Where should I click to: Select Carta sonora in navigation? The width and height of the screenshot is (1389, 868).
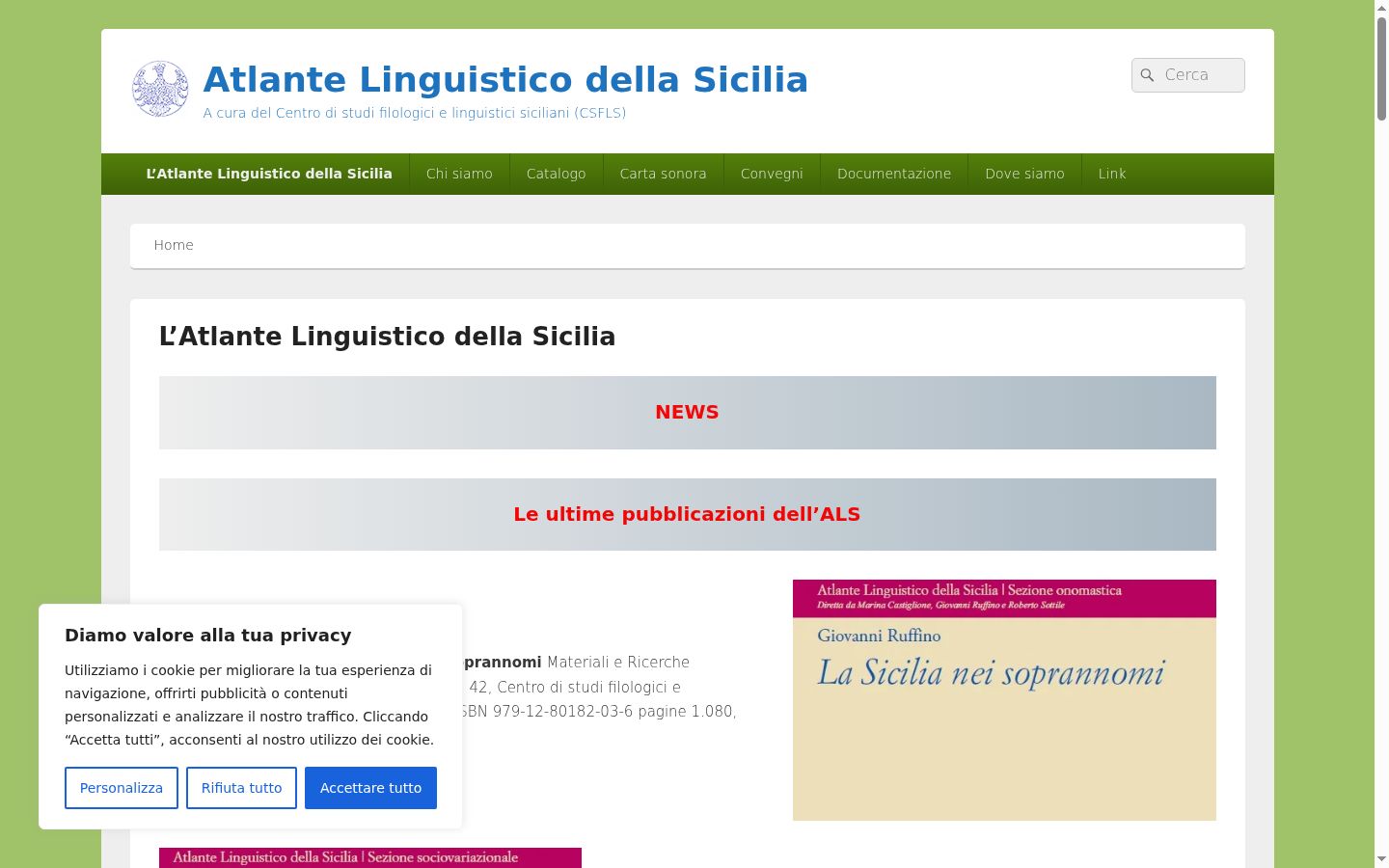(x=664, y=174)
